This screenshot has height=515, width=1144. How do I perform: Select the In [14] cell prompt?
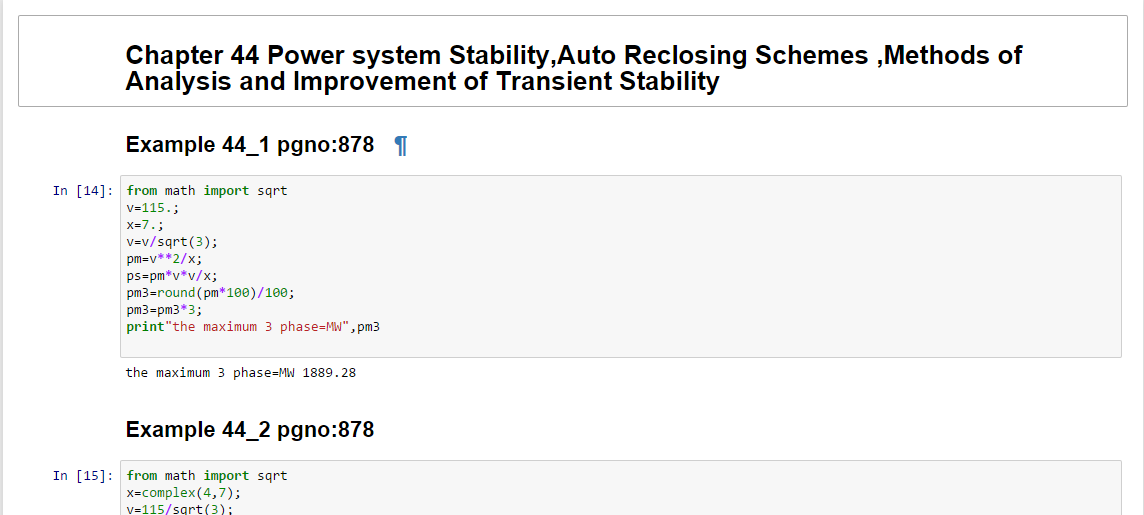[x=83, y=191]
